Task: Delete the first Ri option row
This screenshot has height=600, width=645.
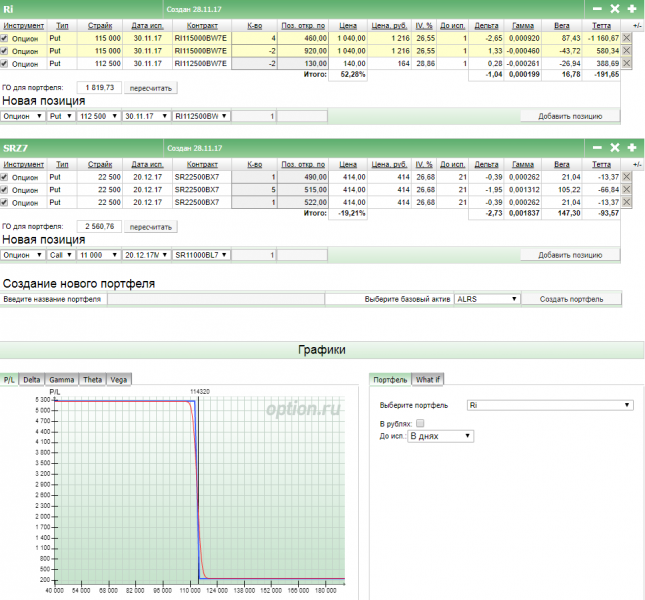Action: [x=627, y=37]
